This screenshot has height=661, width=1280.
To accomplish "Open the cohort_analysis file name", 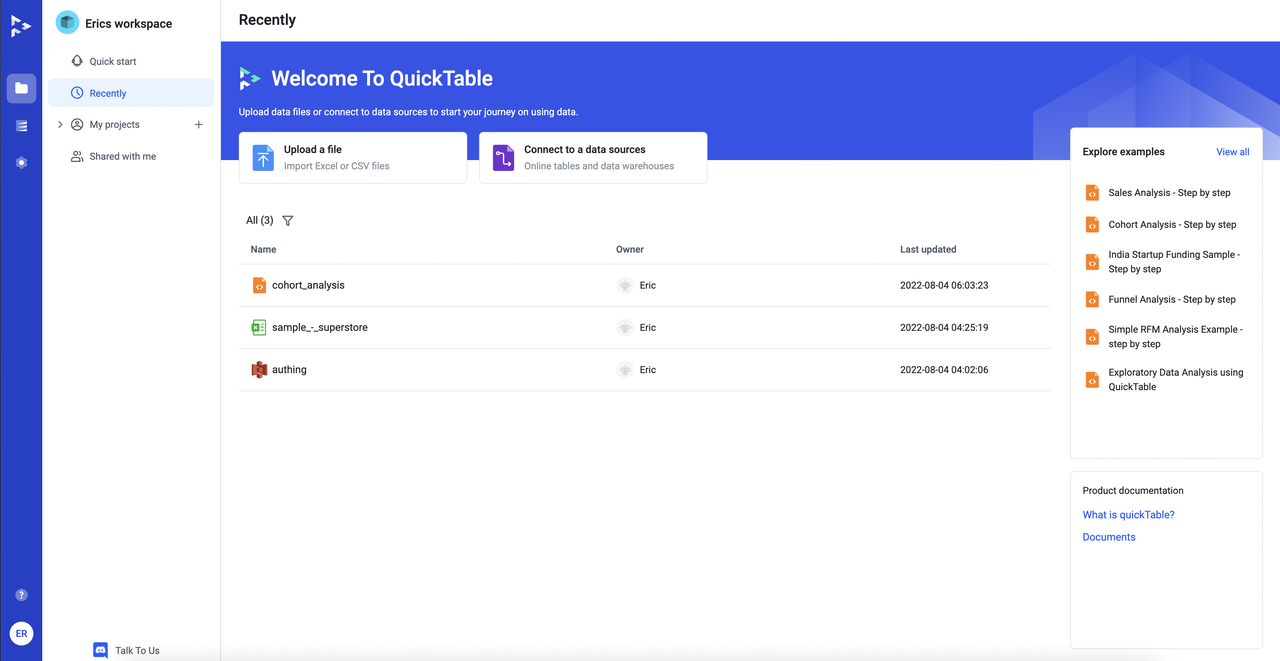I will tap(308, 285).
